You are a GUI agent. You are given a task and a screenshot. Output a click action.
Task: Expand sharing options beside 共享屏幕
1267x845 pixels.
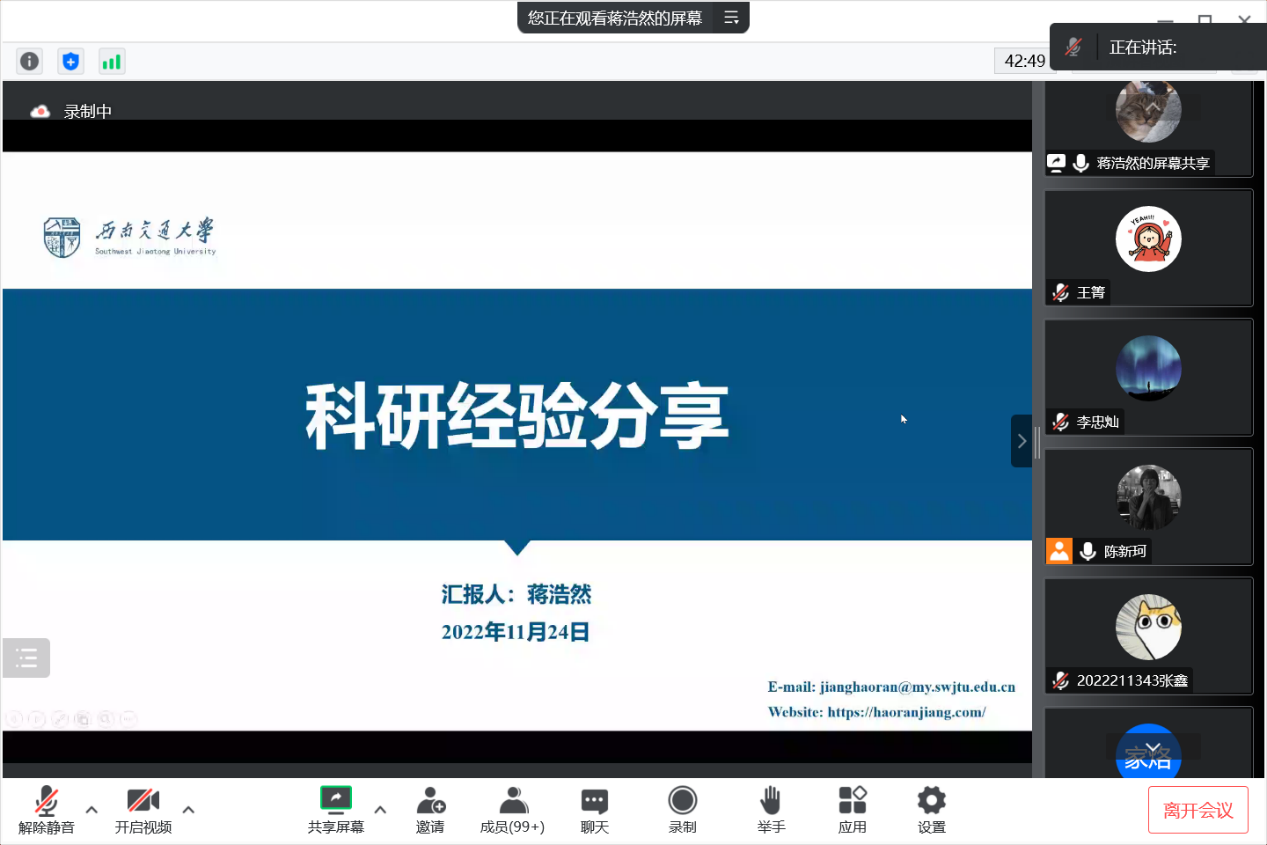pos(379,812)
